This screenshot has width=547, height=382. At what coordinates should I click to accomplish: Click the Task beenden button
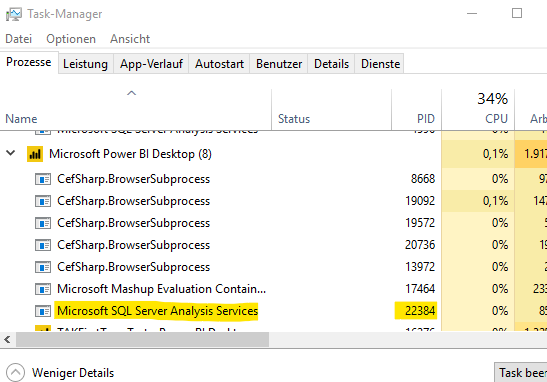[x=520, y=373]
